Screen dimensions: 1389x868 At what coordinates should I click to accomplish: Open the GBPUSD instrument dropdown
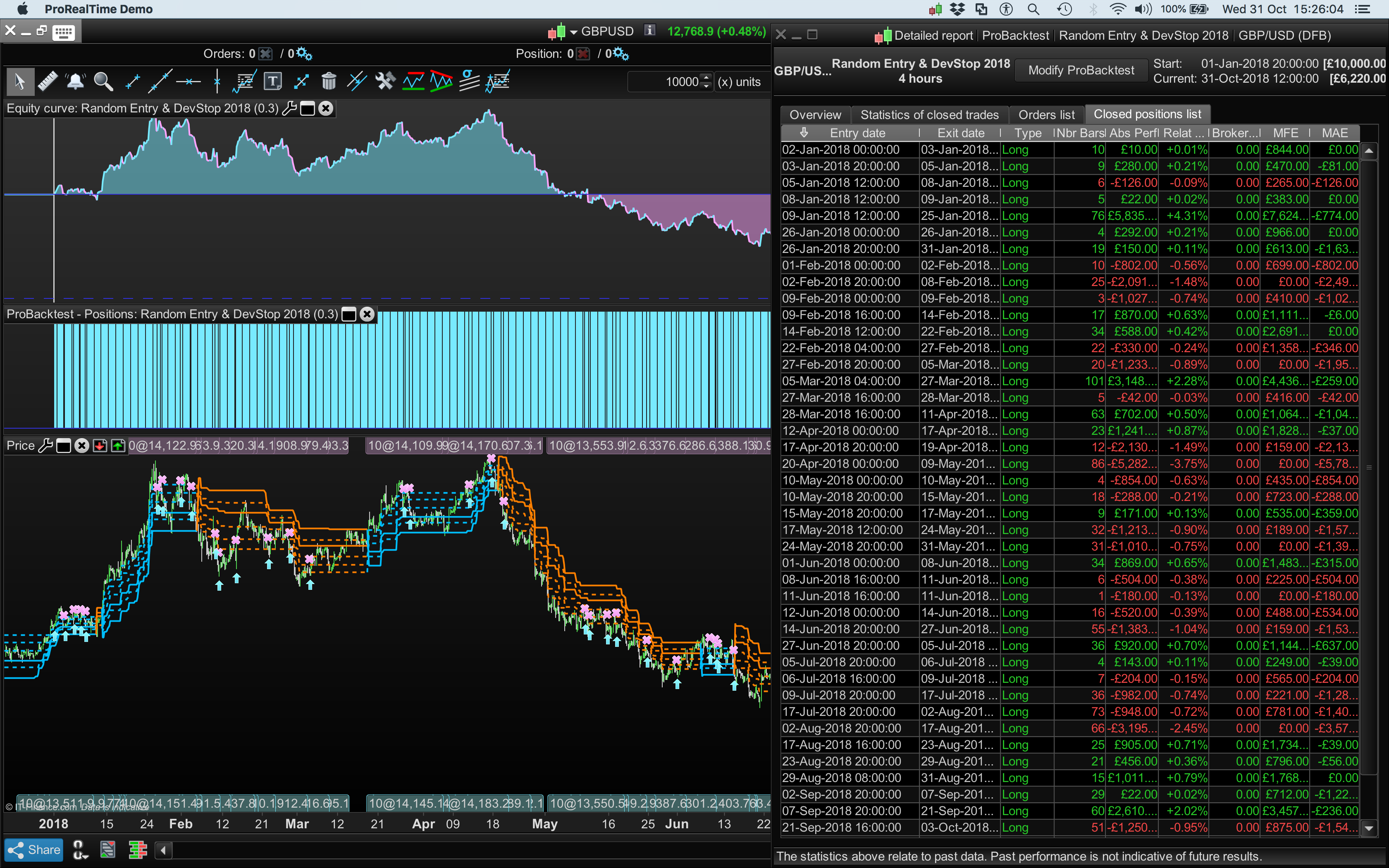pyautogui.click(x=573, y=31)
